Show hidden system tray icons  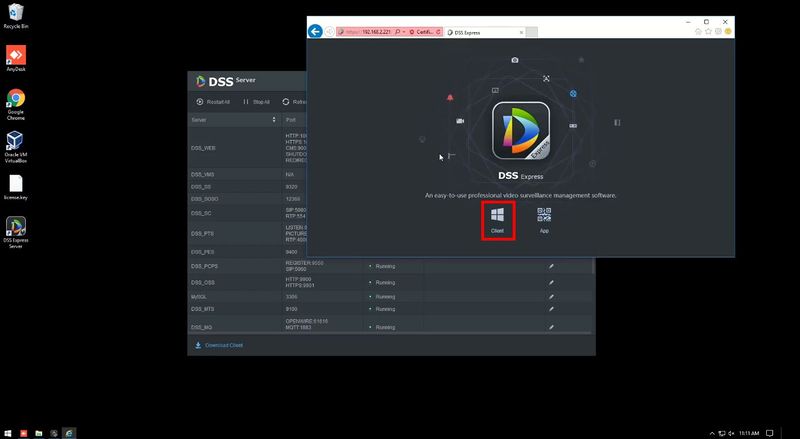[x=712, y=433]
